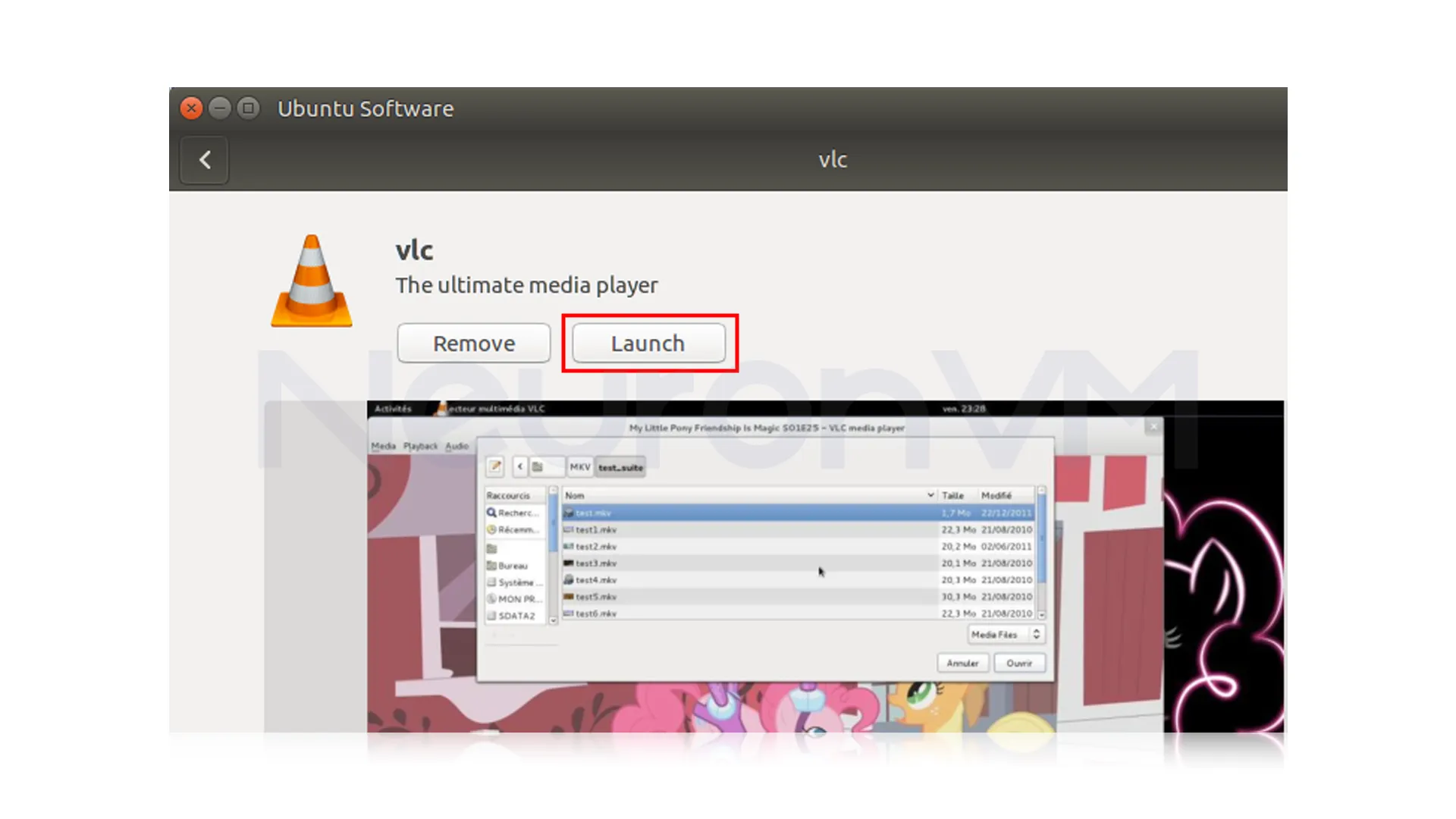Select SDATA2 drive in the shortcuts sidebar
1456x819 pixels.
[x=512, y=616]
